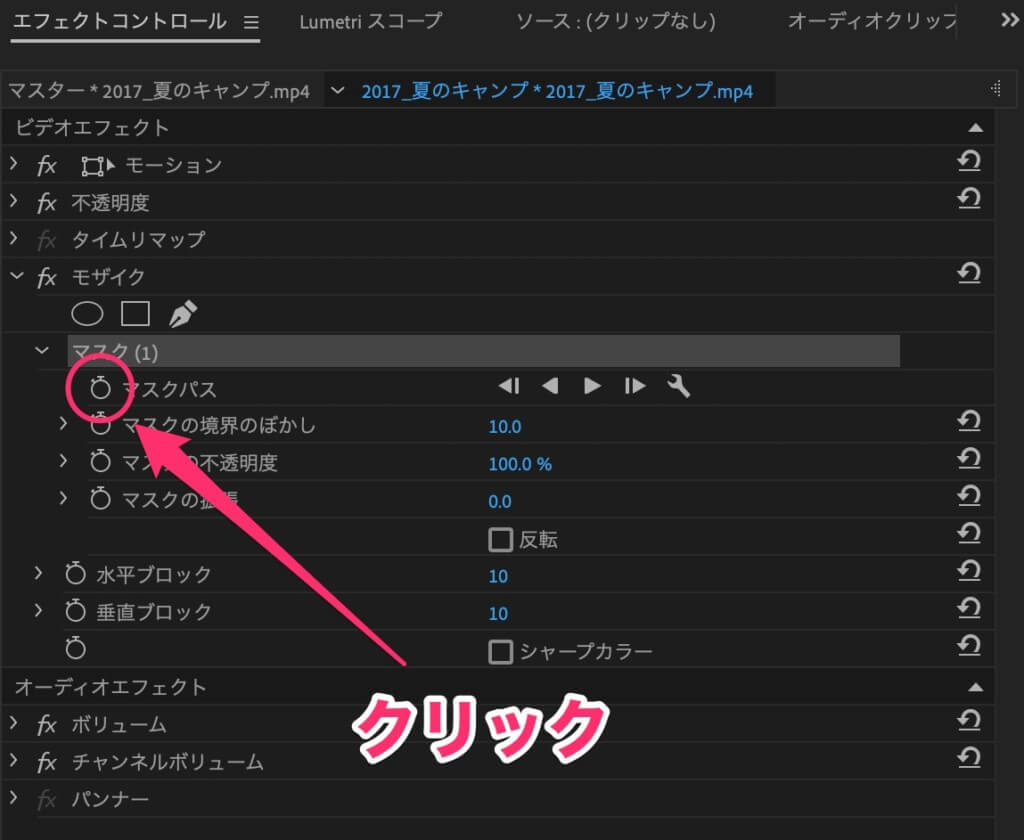Click the マスクの境界のぼかし value 10.0
1024x840 pixels.
tap(505, 427)
